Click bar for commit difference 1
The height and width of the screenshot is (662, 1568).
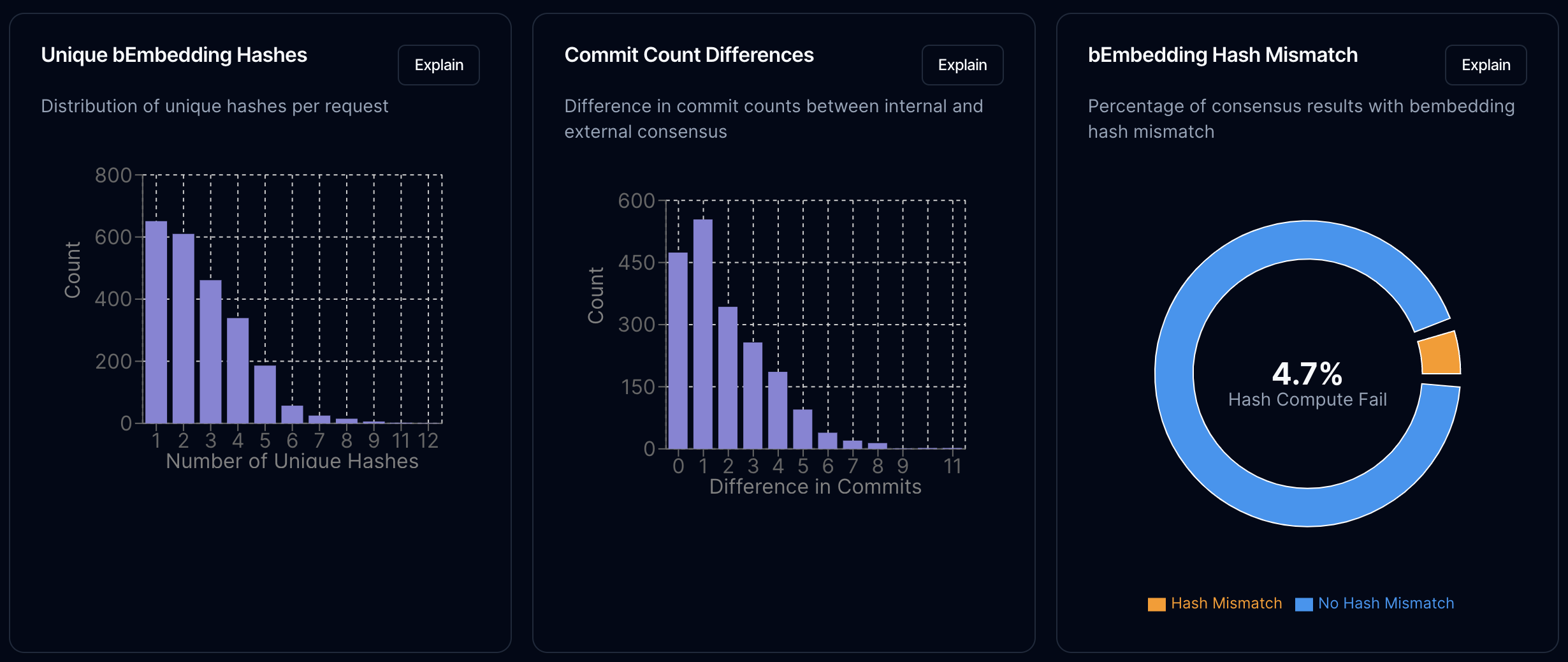tap(703, 334)
